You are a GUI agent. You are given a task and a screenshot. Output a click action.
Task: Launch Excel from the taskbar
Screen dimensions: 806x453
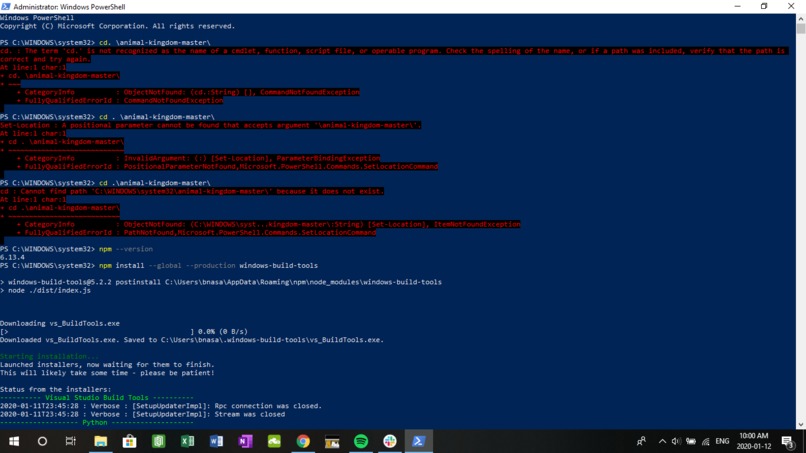[x=188, y=441]
